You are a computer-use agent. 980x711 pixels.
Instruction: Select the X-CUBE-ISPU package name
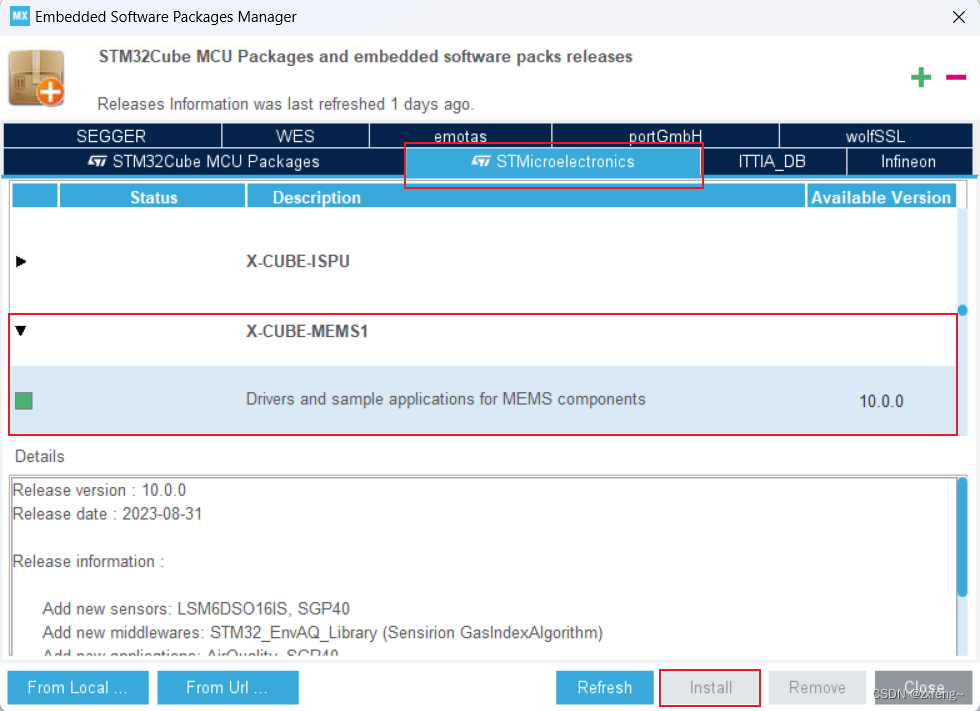click(298, 261)
